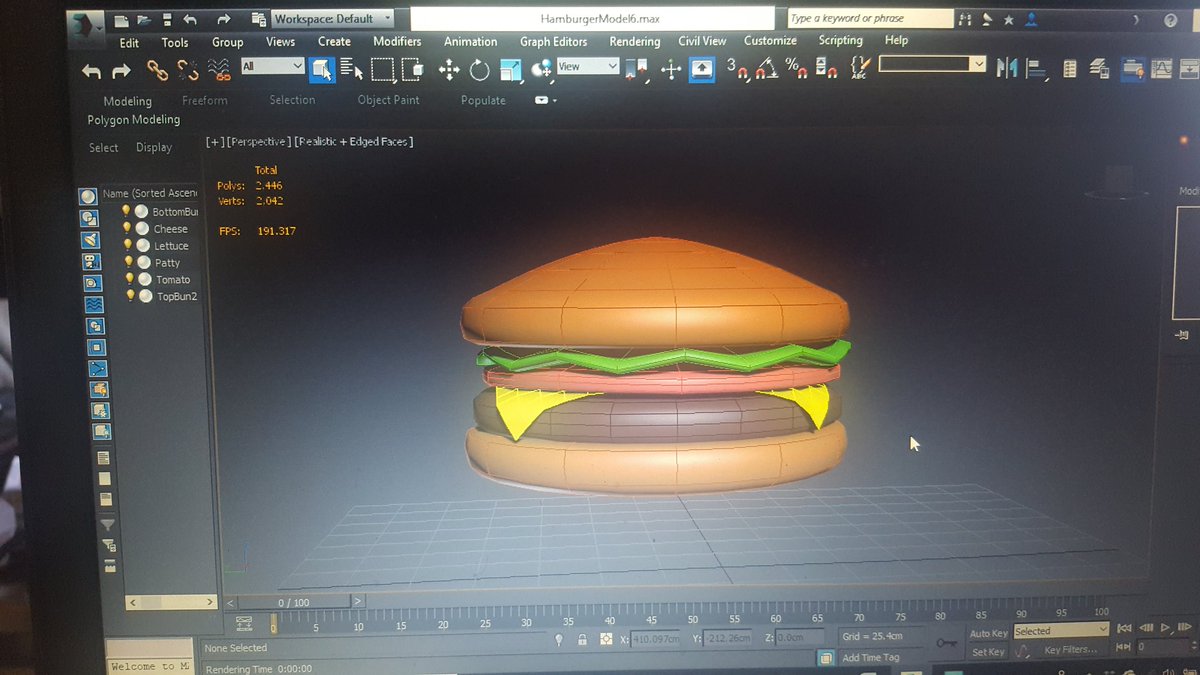Open the Edit menu

click(129, 43)
